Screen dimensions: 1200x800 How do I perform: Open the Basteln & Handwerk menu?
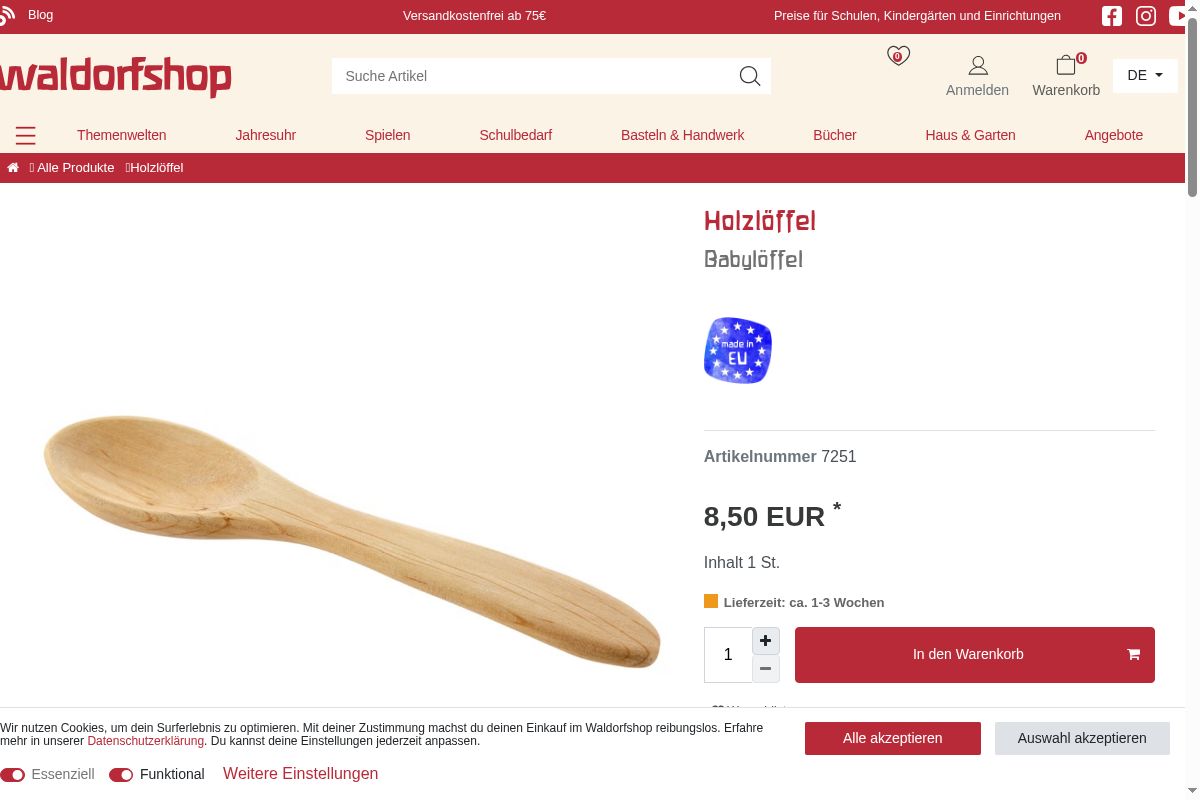(x=682, y=135)
